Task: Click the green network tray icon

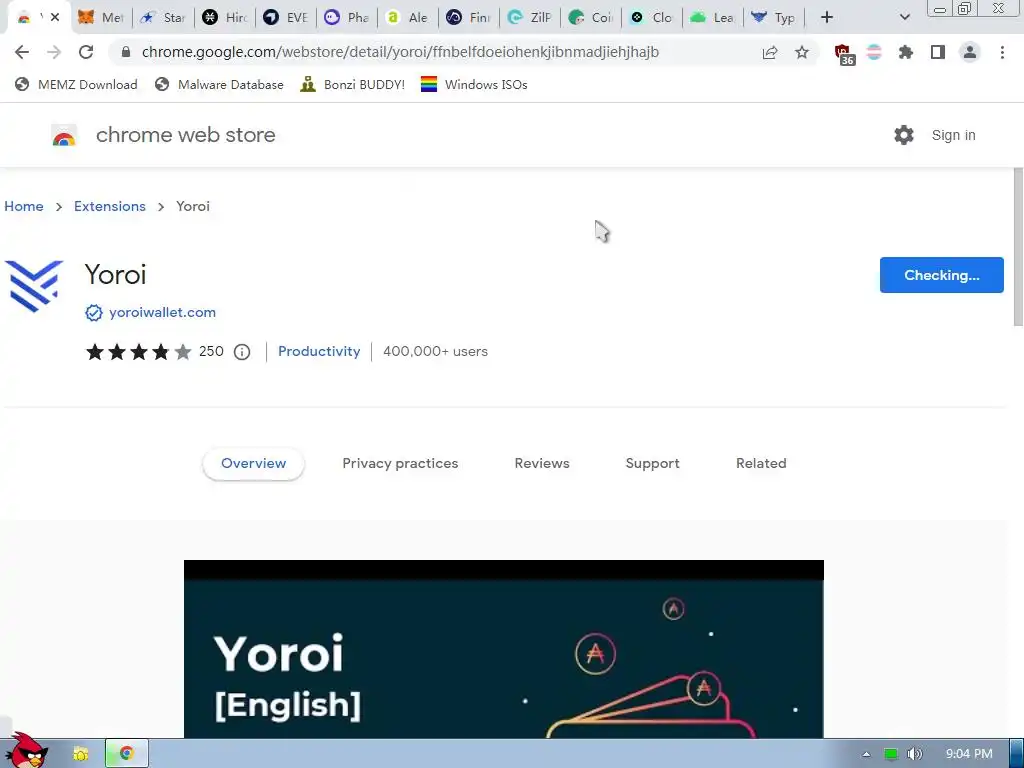Action: click(890, 754)
